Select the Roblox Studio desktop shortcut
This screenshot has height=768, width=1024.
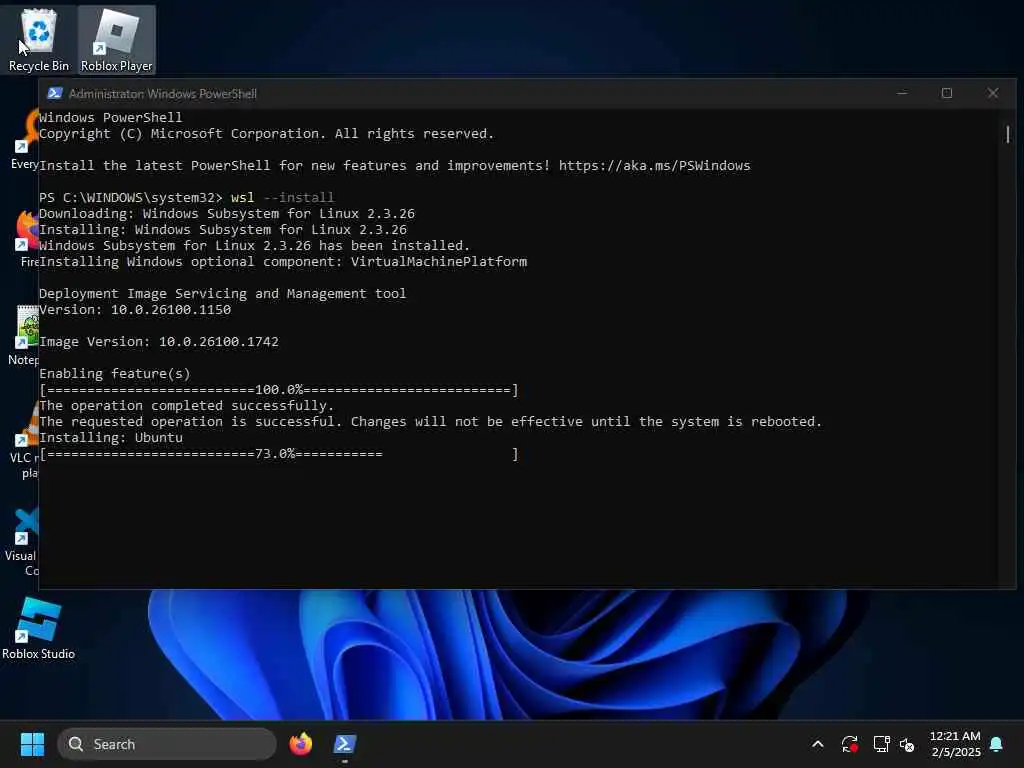[39, 628]
